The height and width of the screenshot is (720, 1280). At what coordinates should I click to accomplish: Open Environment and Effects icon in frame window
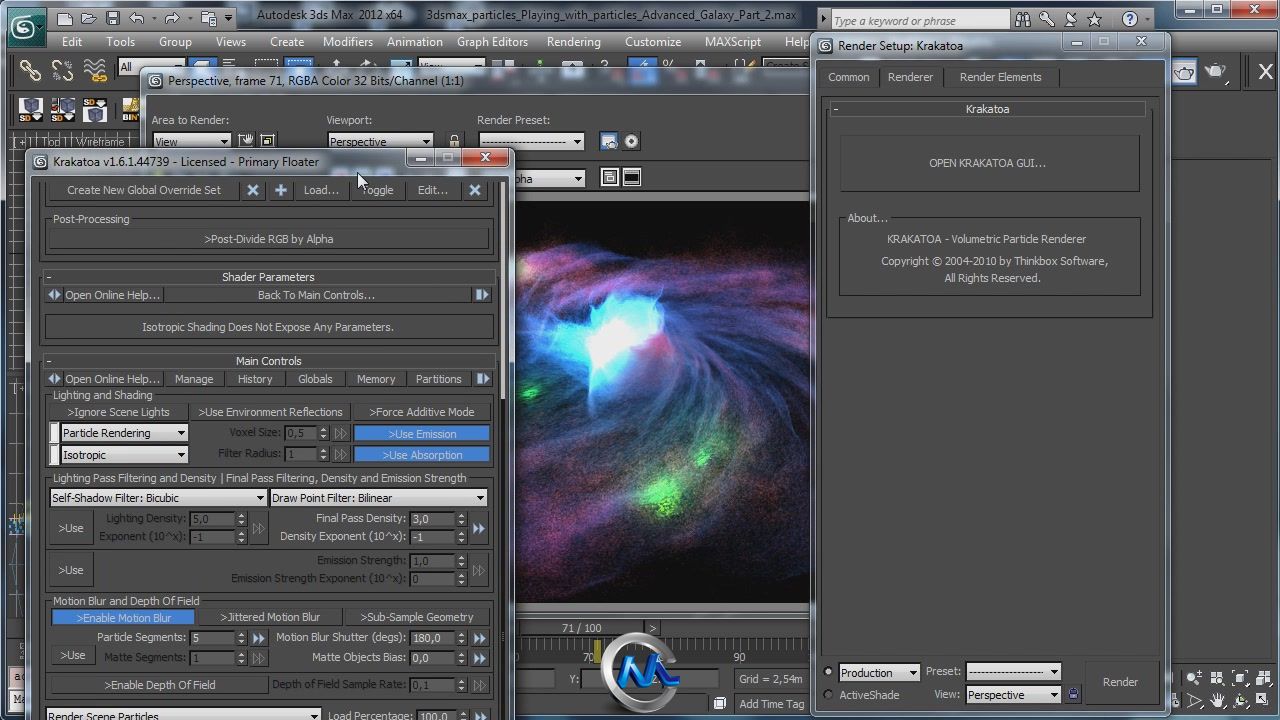click(x=631, y=141)
